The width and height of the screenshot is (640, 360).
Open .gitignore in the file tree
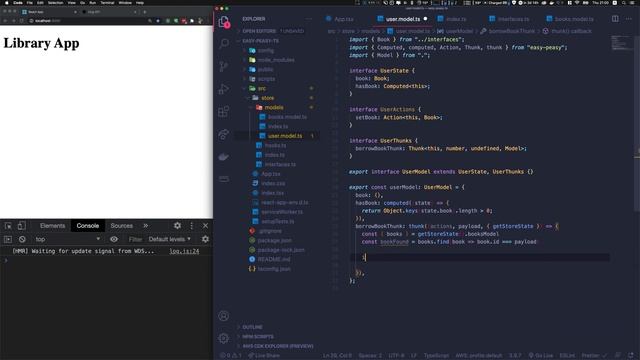pos(270,231)
